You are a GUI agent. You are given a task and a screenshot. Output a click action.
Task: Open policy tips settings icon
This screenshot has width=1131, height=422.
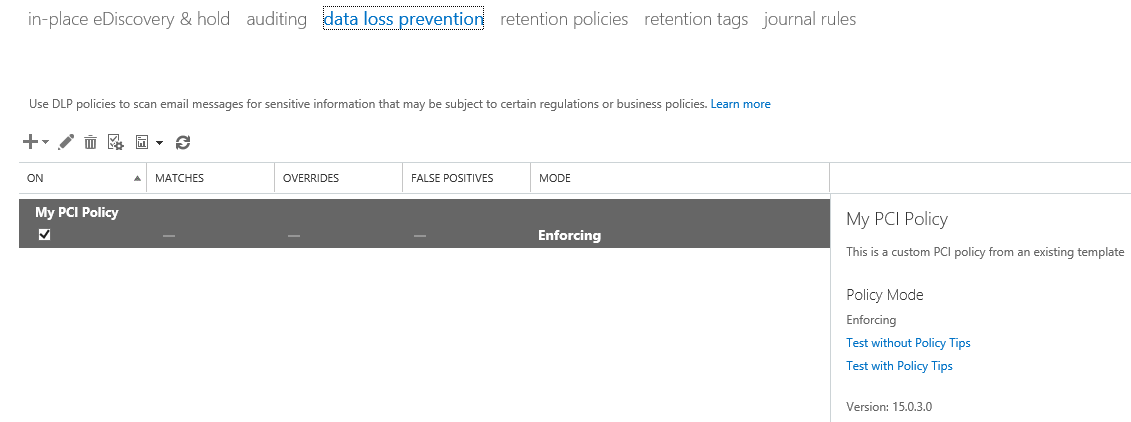click(x=115, y=143)
